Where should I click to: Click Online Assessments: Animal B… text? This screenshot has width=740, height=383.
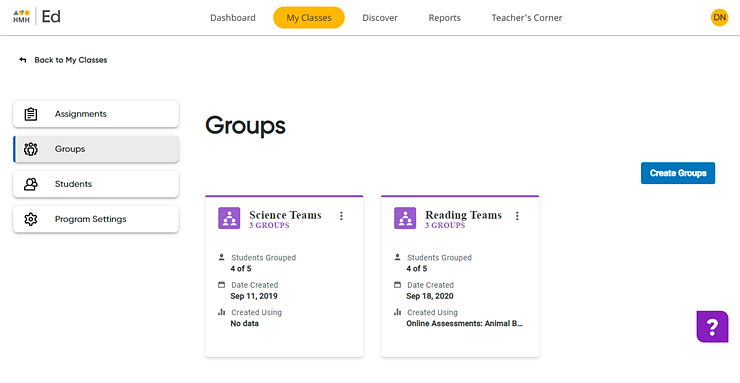click(x=465, y=324)
